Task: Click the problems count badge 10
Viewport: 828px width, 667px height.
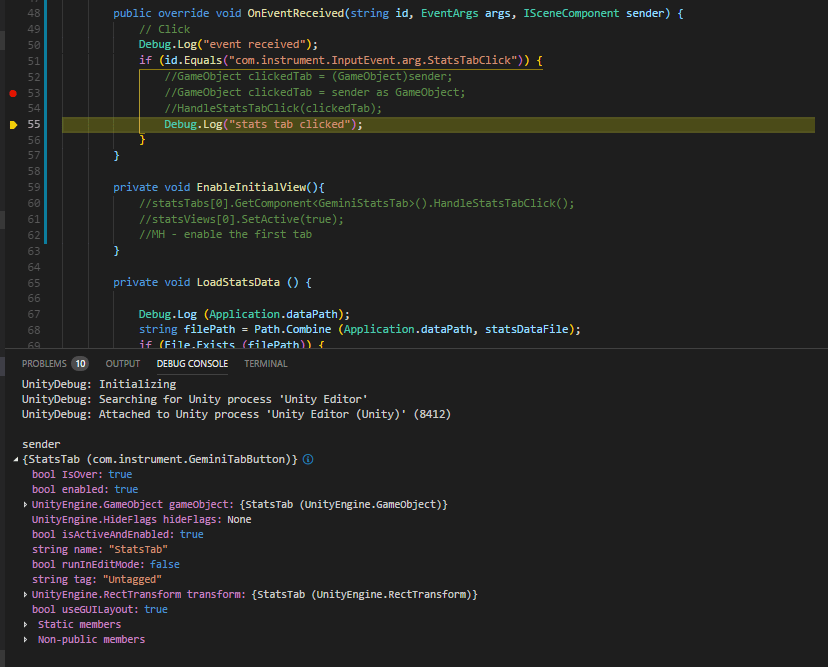Action: click(80, 363)
